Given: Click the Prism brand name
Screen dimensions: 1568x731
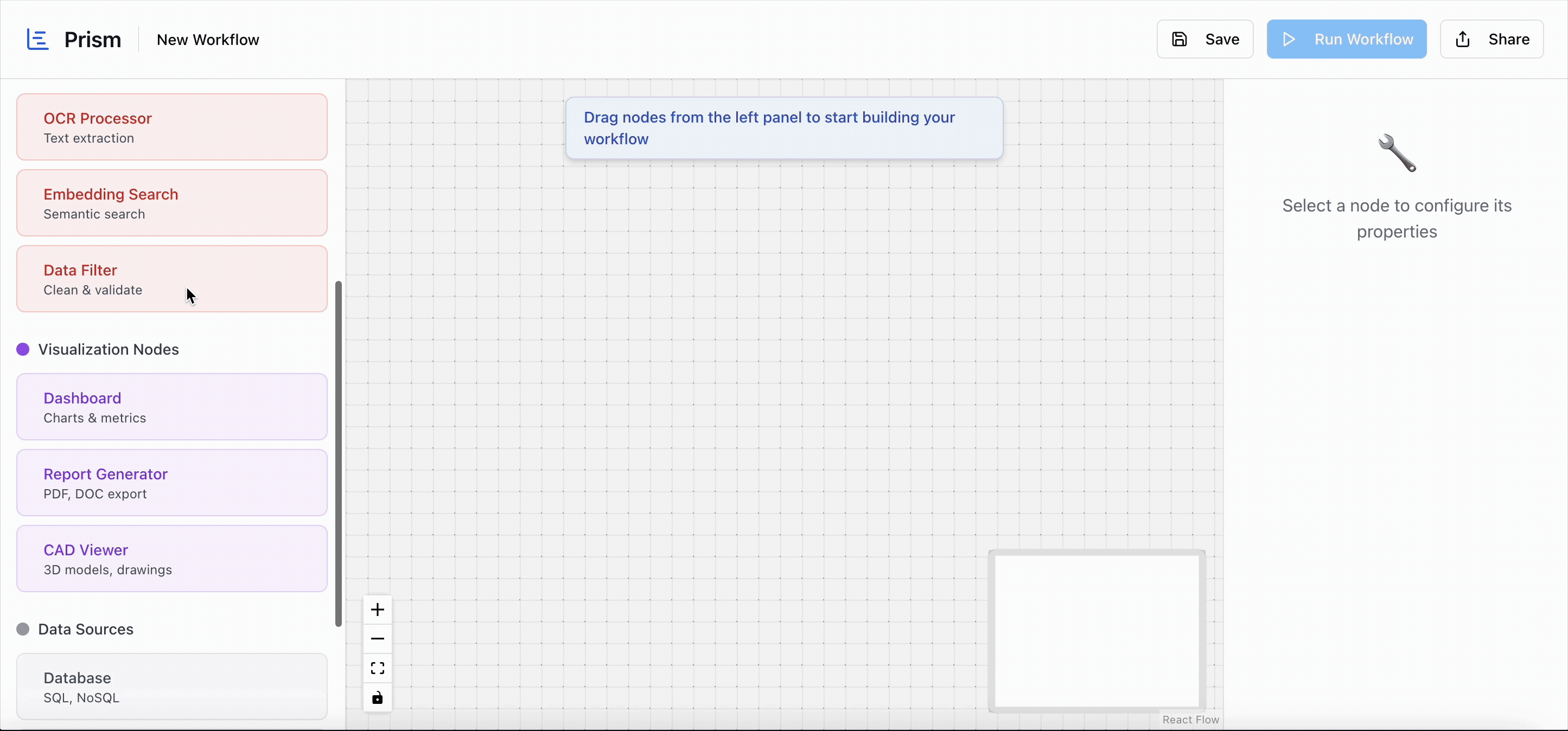Looking at the screenshot, I should tap(93, 40).
